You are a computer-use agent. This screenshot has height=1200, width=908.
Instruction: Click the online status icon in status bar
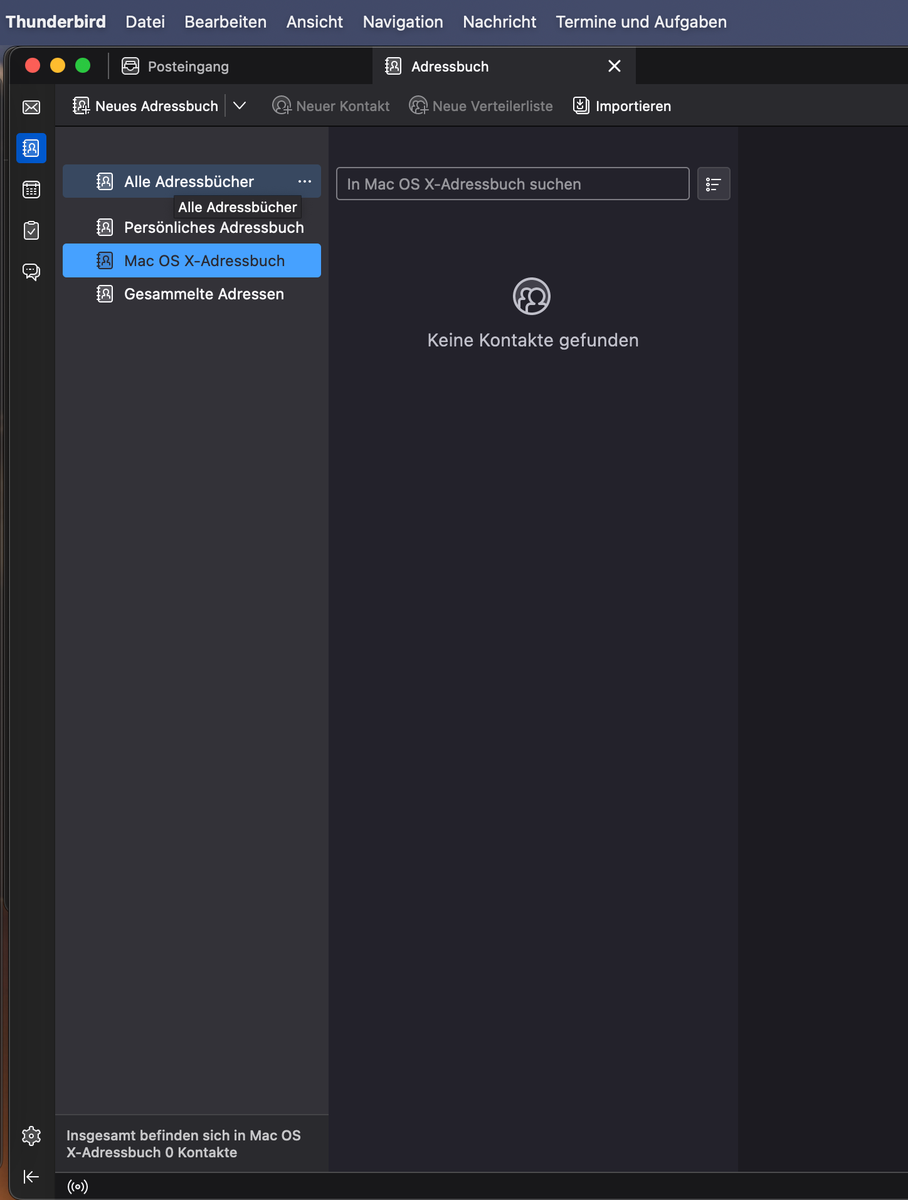[x=77, y=1187]
